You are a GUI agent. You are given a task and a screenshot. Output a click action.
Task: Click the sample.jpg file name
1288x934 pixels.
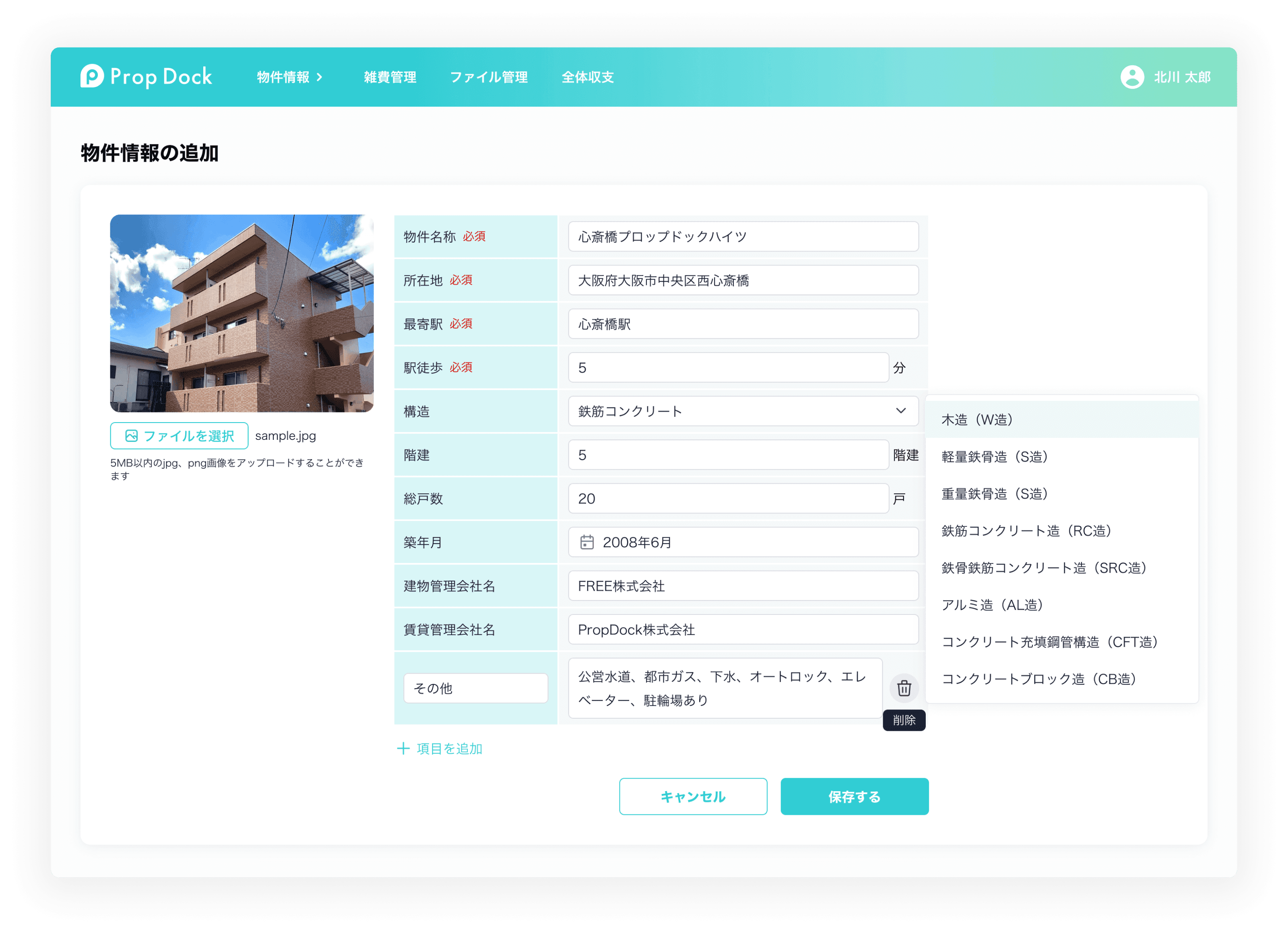(285, 435)
